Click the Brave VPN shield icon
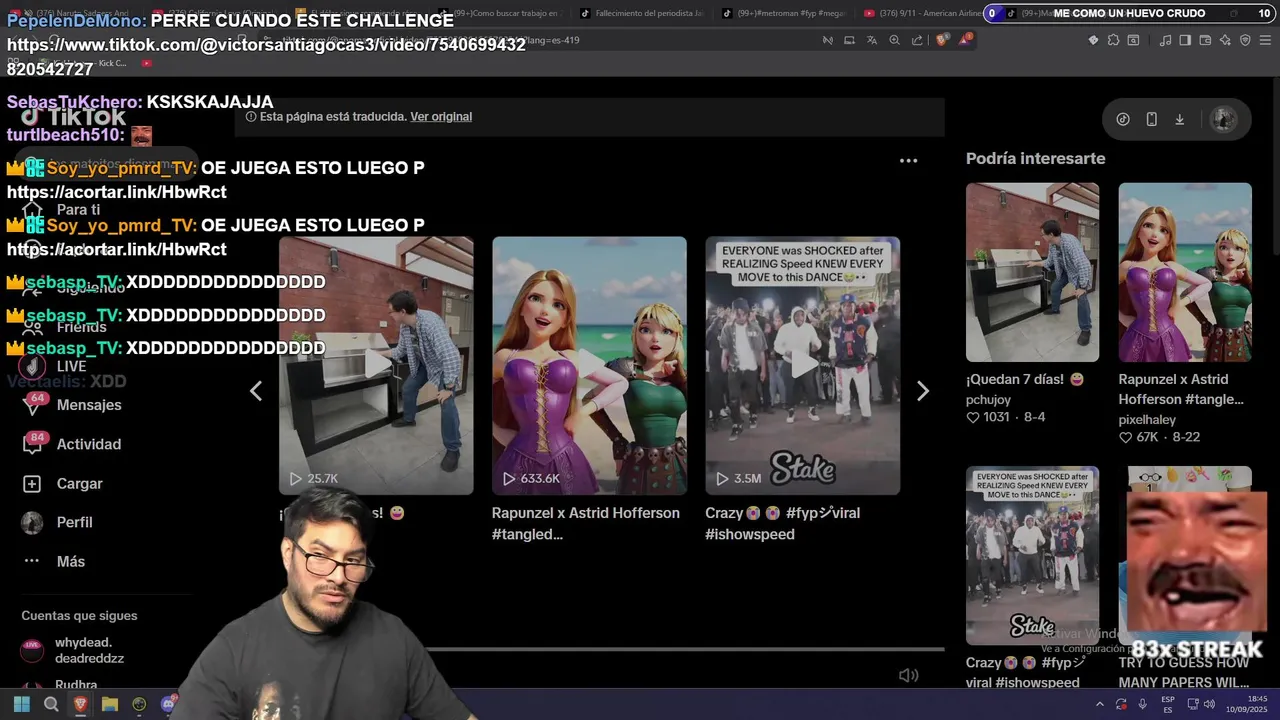The height and width of the screenshot is (720, 1280). pos(1245,40)
